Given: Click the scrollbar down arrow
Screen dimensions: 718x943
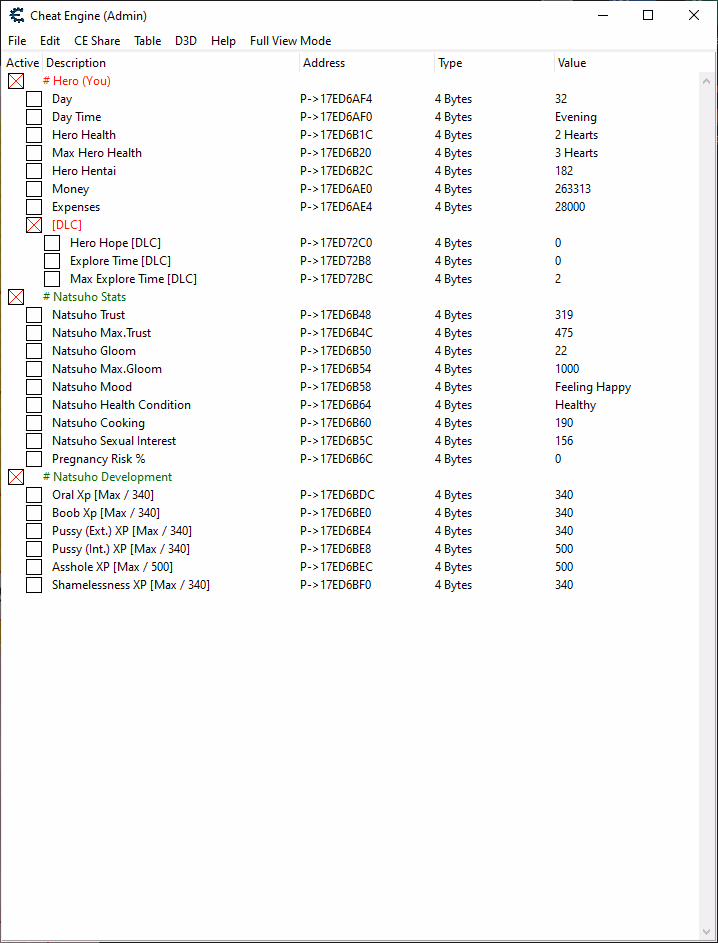Looking at the screenshot, I should click(x=707, y=932).
